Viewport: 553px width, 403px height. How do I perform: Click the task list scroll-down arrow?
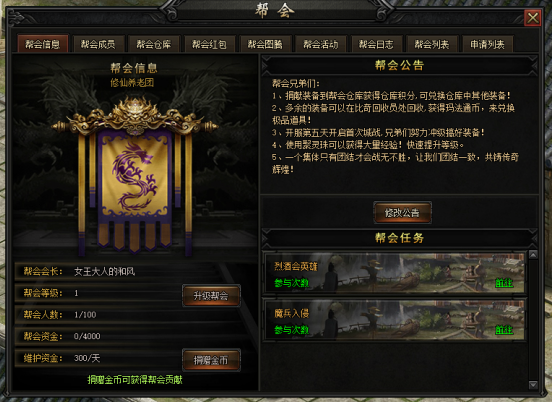click(x=533, y=384)
